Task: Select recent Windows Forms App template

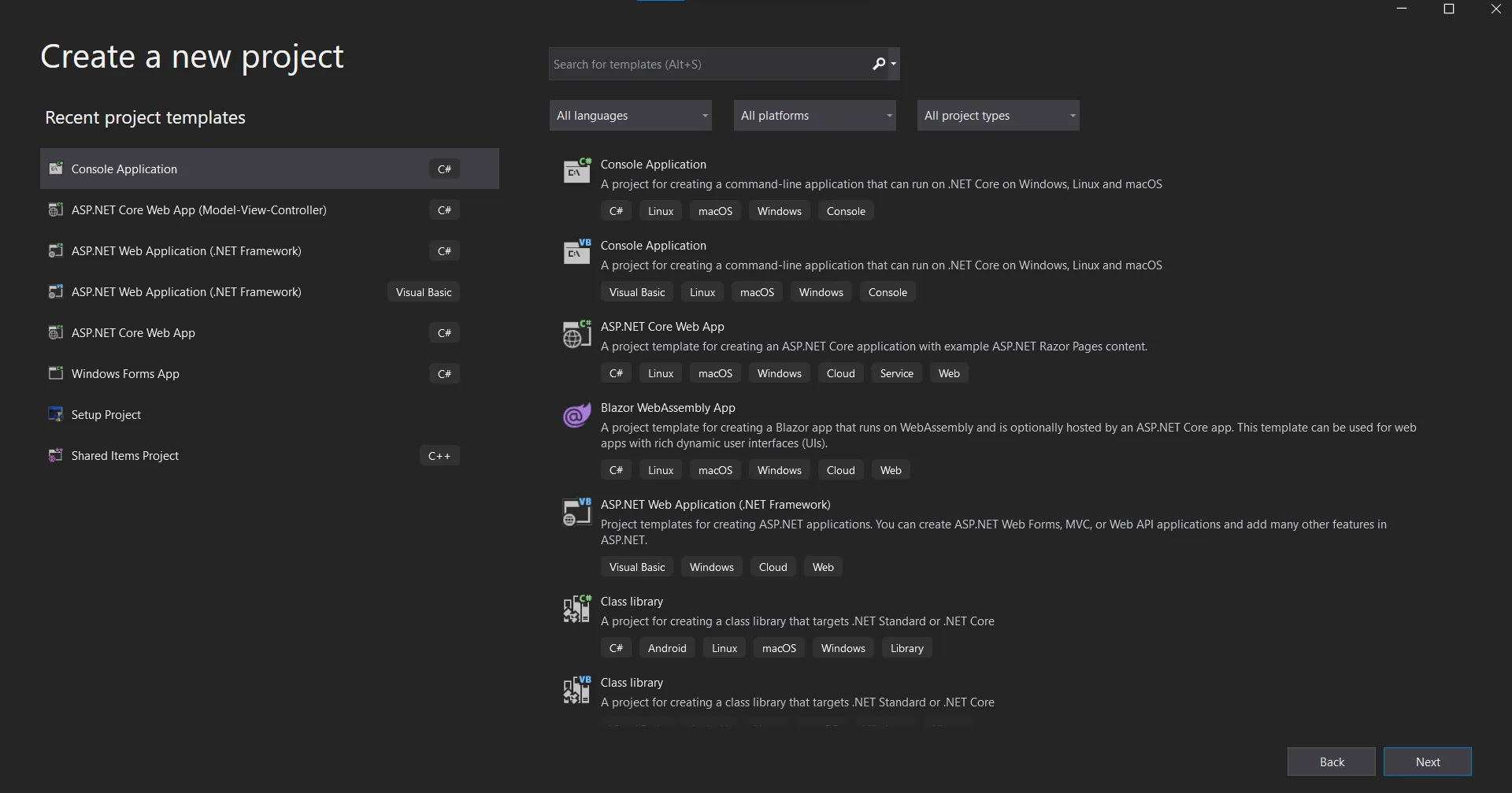Action: pyautogui.click(x=269, y=373)
